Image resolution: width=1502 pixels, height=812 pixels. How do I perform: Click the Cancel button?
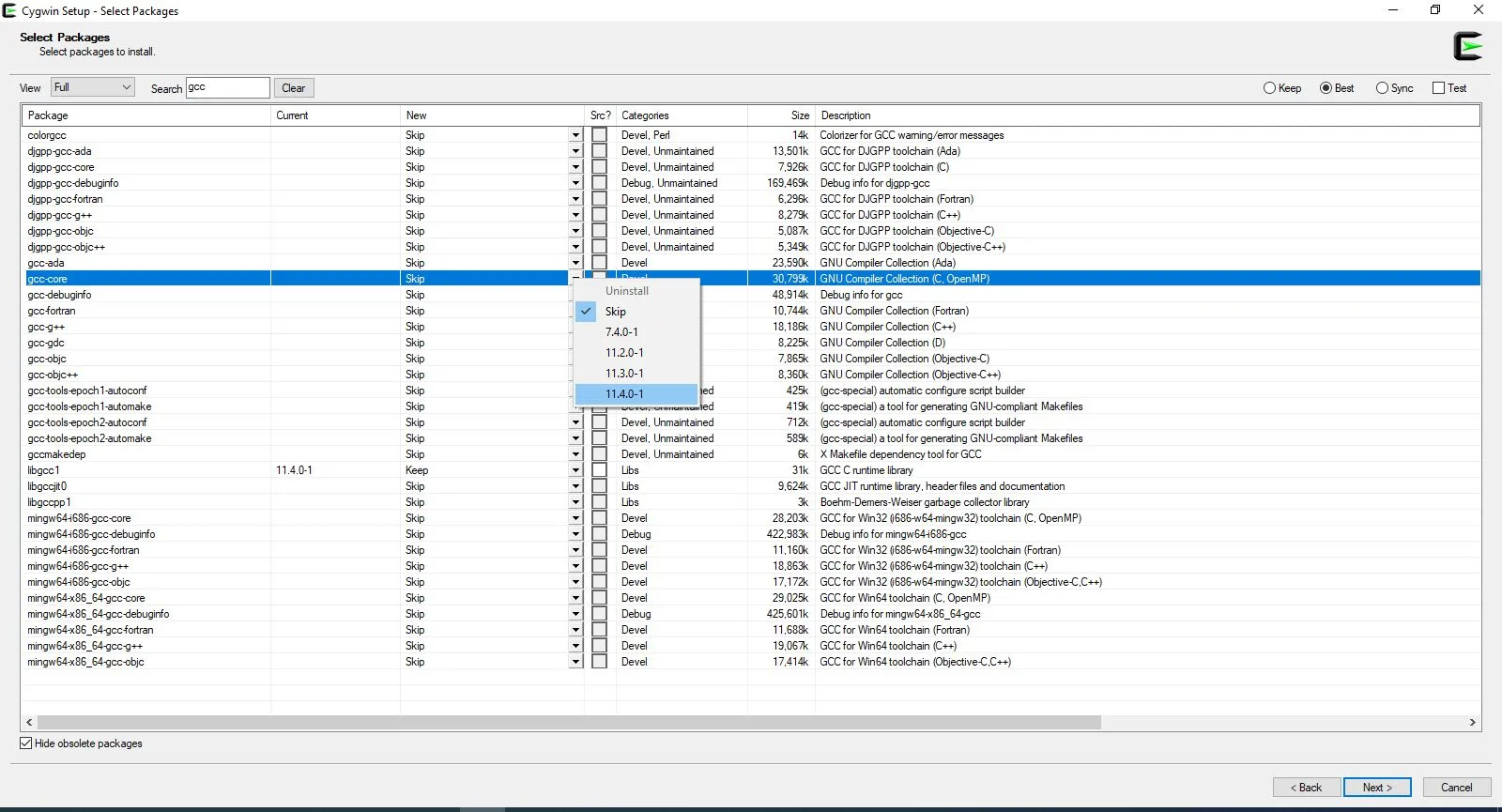tap(1456, 788)
